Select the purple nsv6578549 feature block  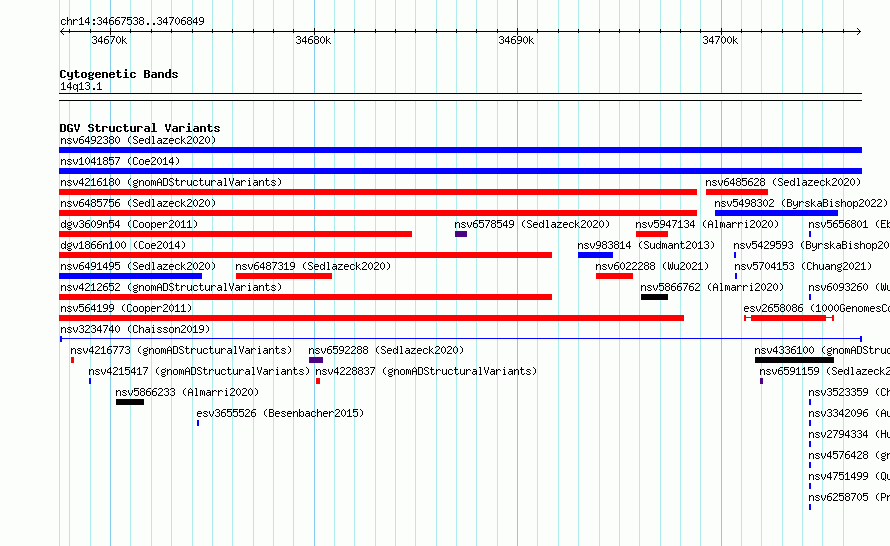click(x=461, y=234)
